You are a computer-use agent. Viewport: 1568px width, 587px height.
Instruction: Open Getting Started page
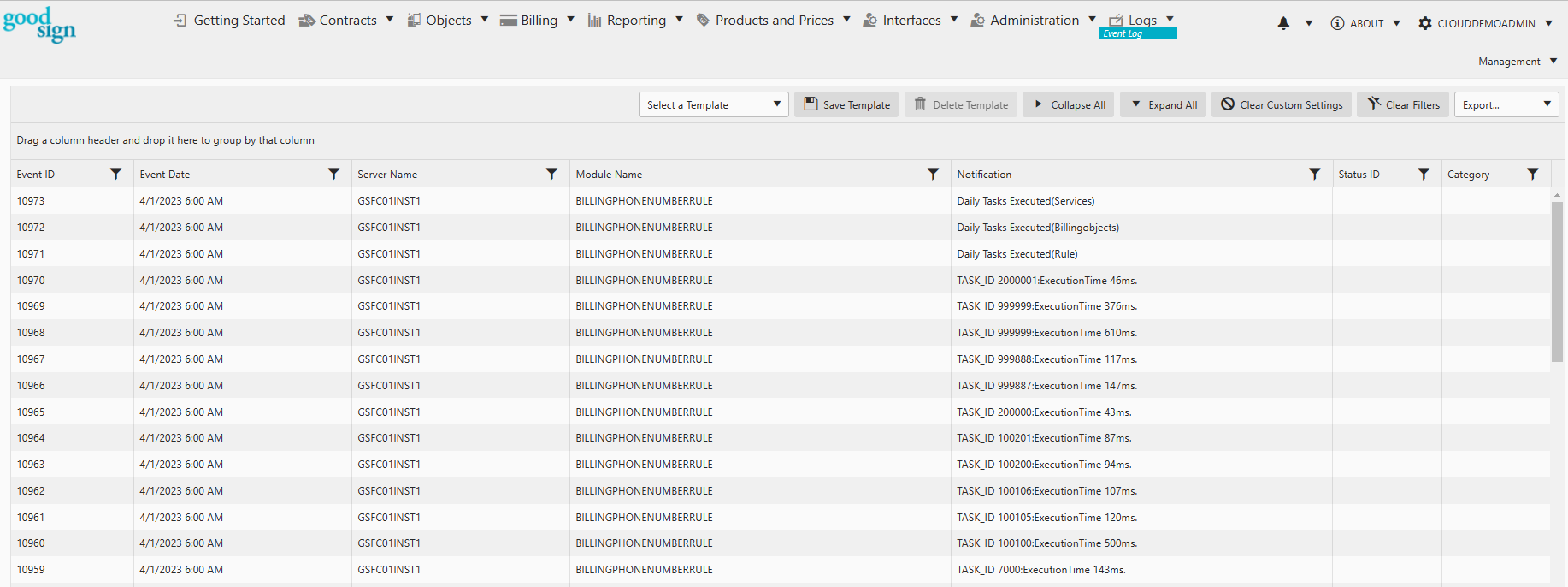coord(239,20)
